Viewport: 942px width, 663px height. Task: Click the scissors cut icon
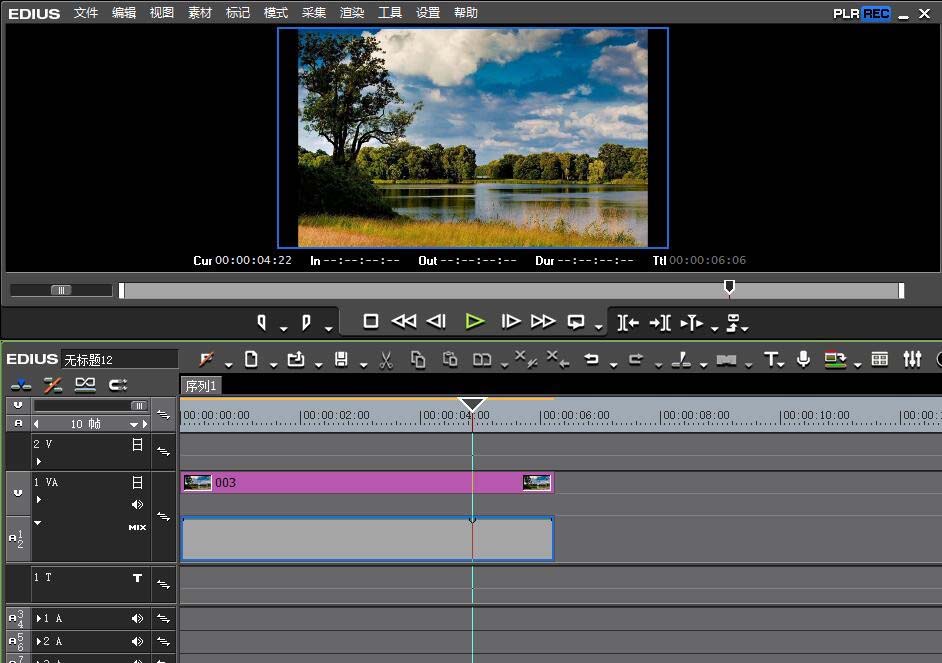tap(386, 360)
